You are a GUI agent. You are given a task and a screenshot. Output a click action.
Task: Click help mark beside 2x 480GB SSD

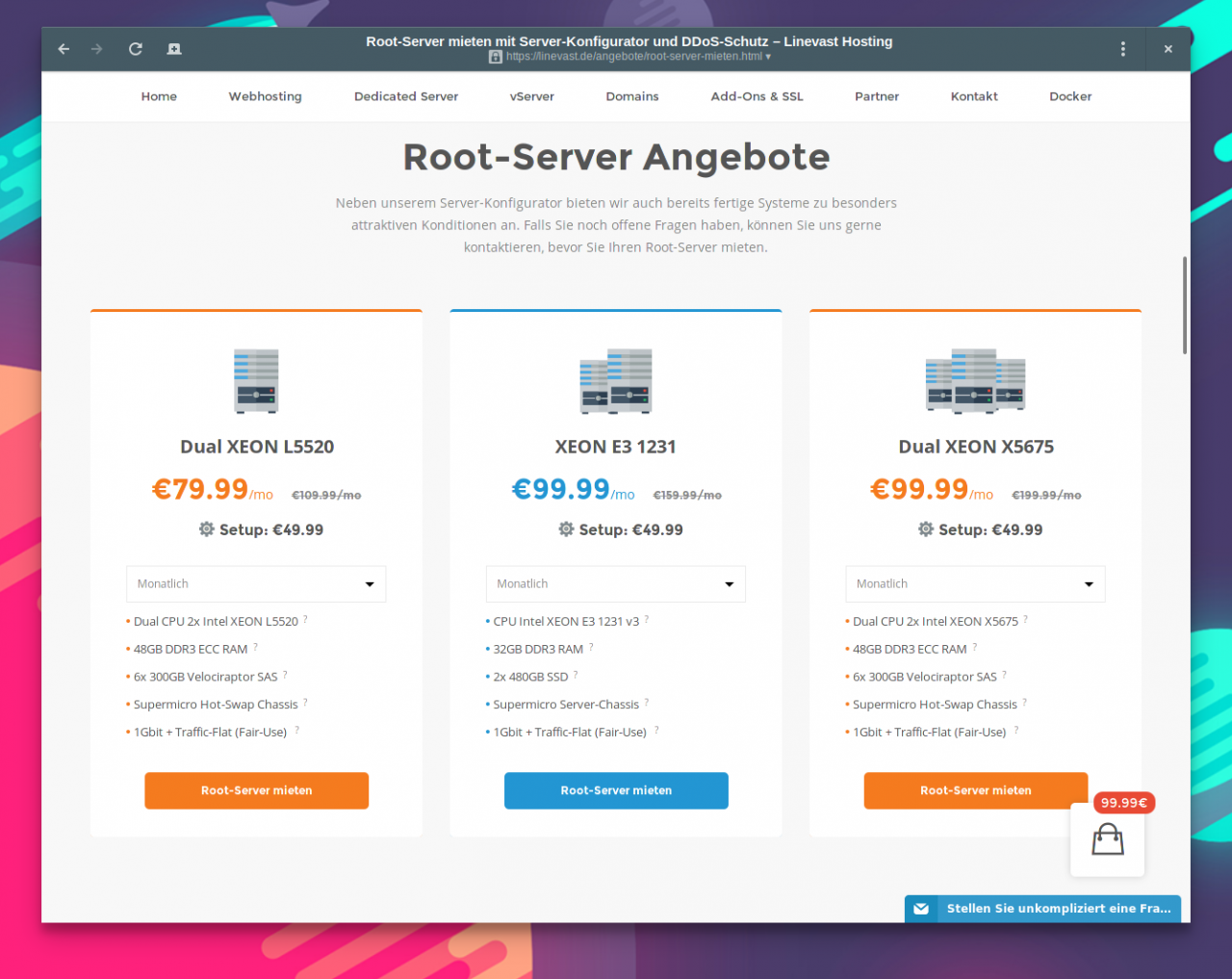[576, 675]
